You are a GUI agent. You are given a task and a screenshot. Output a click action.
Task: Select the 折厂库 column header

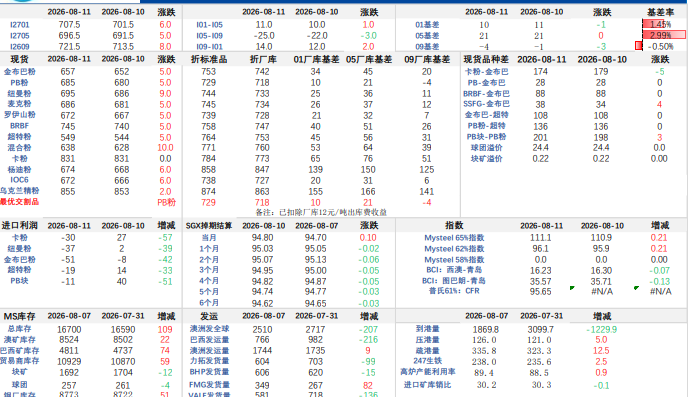coord(263,59)
